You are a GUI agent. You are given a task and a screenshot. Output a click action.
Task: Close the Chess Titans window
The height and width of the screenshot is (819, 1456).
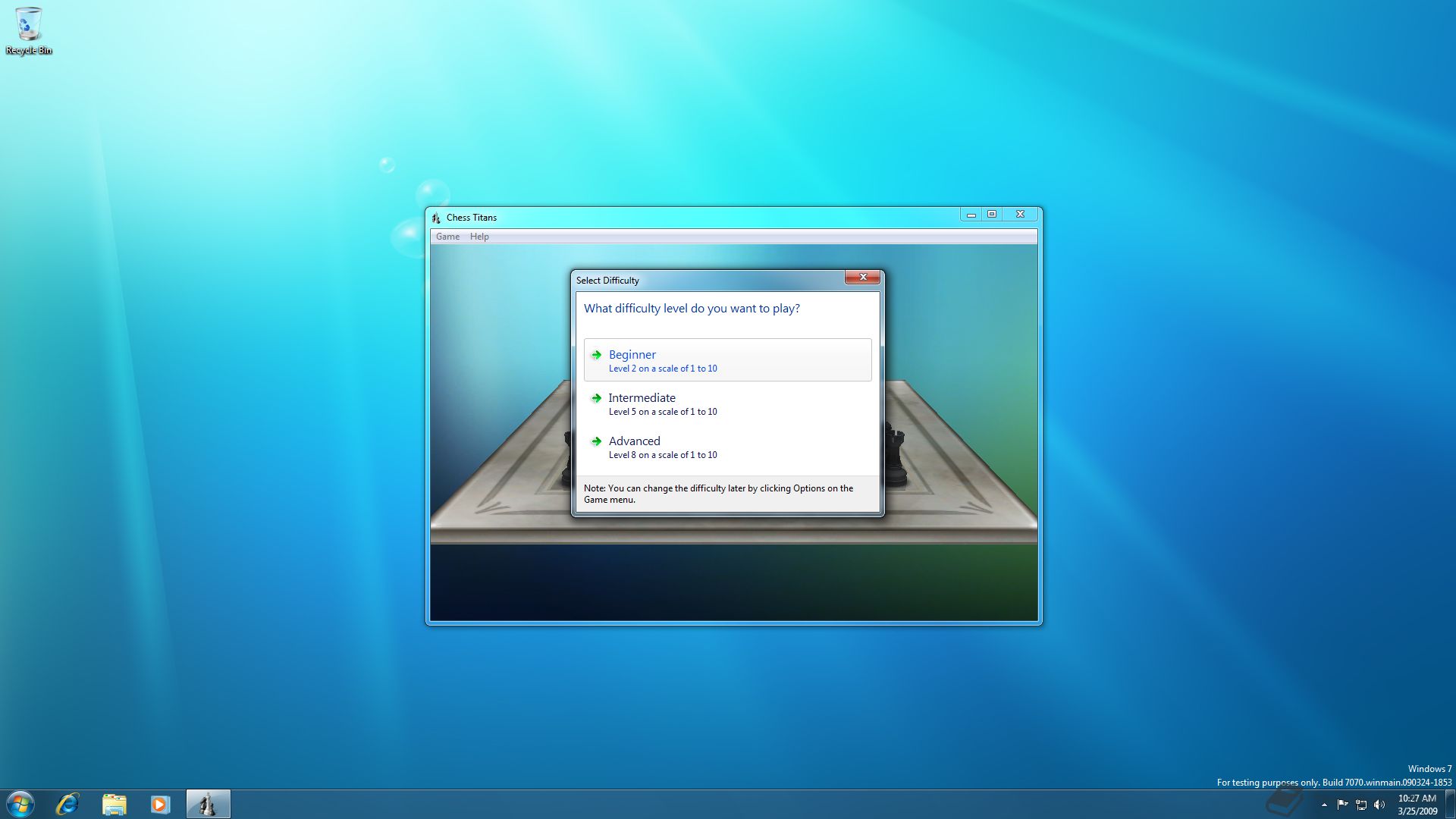[x=1020, y=215]
